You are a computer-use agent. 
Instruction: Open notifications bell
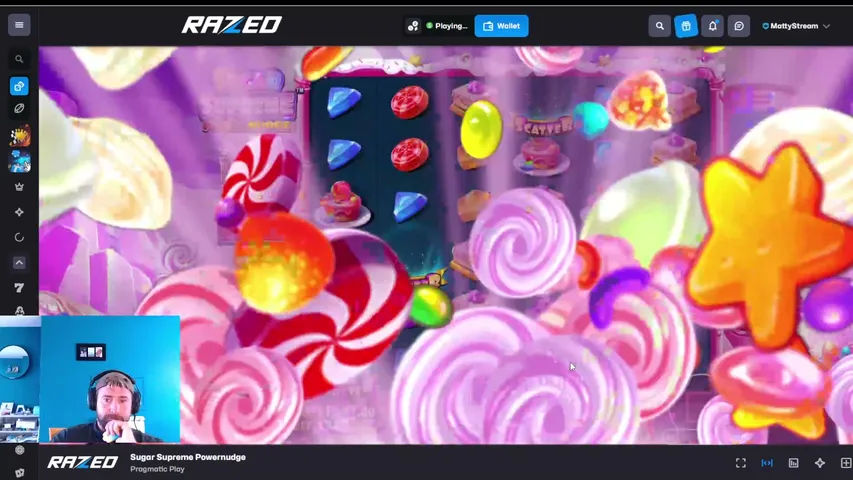click(x=712, y=26)
